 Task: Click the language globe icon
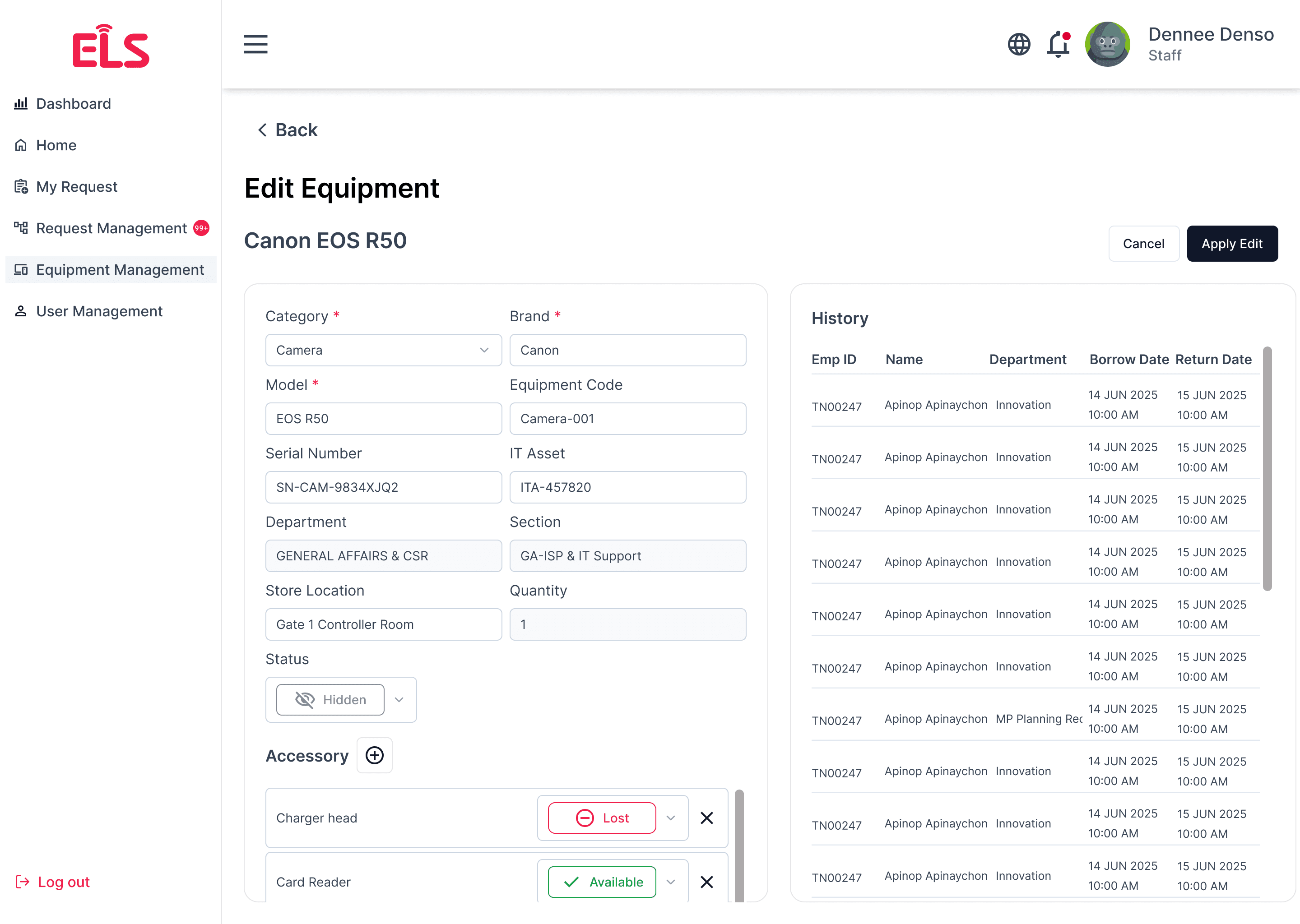pyautogui.click(x=1019, y=44)
